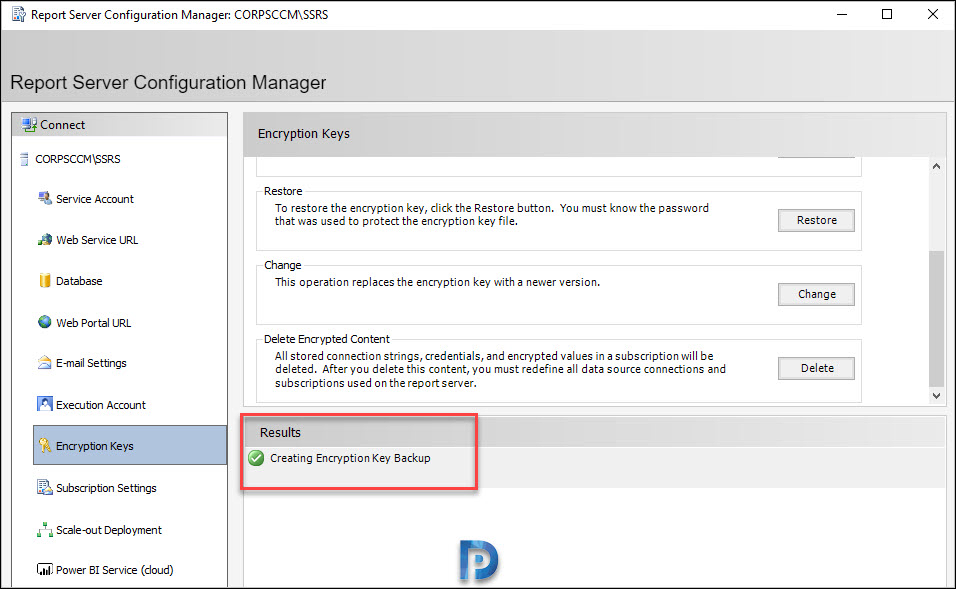
Task: Close the Report Server Configuration Manager window
Action: coord(933,14)
